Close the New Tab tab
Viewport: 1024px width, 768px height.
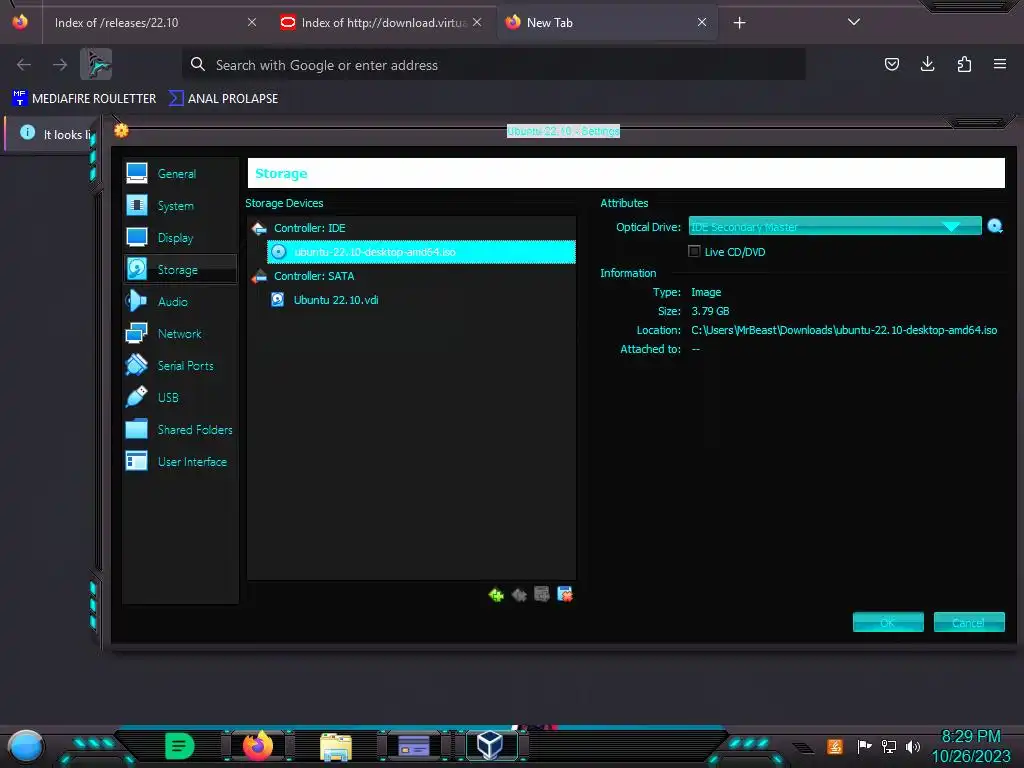702,22
